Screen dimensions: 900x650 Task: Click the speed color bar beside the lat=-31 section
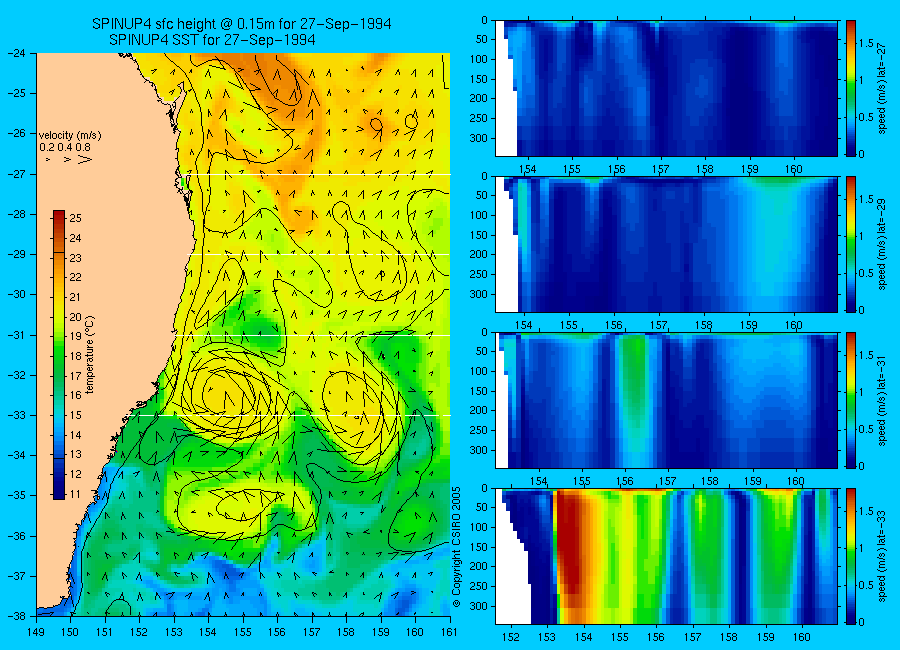tap(850, 400)
